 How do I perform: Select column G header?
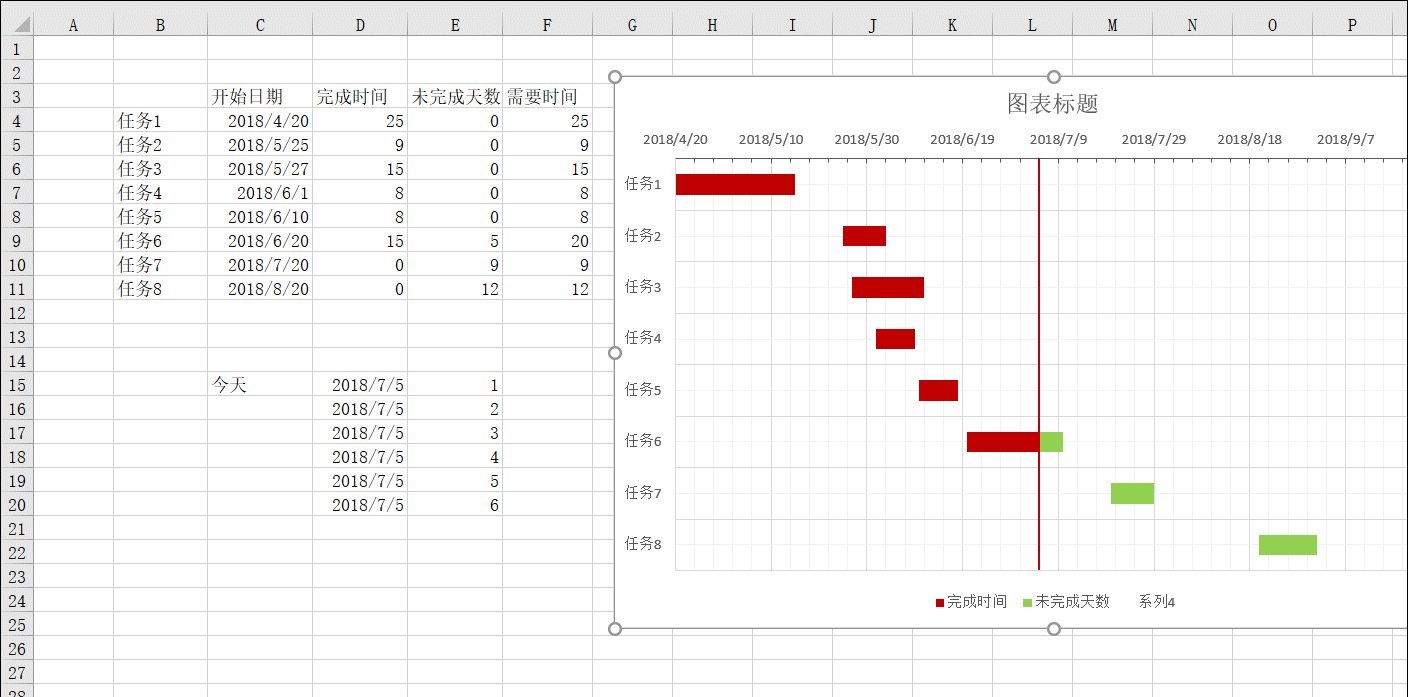[632, 25]
